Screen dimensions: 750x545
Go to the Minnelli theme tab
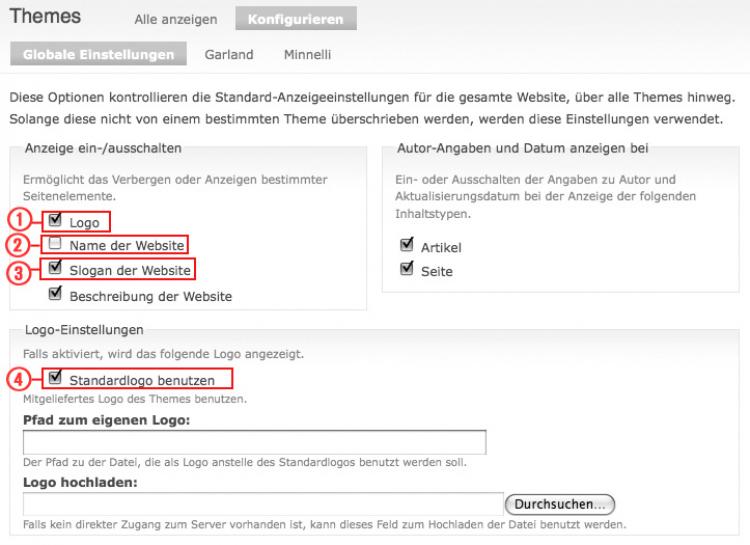pos(307,54)
